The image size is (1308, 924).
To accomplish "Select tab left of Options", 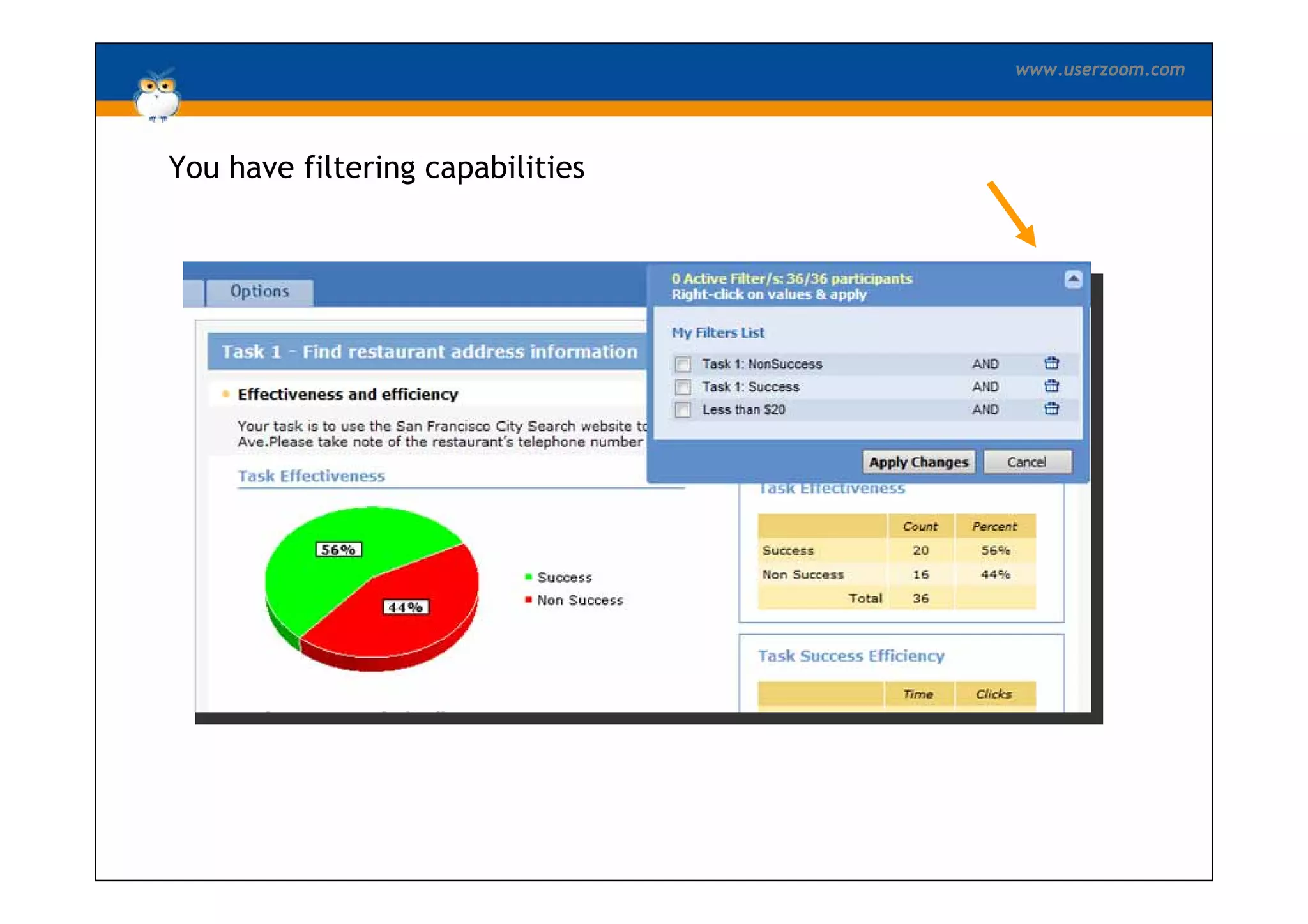I will (x=192, y=293).
